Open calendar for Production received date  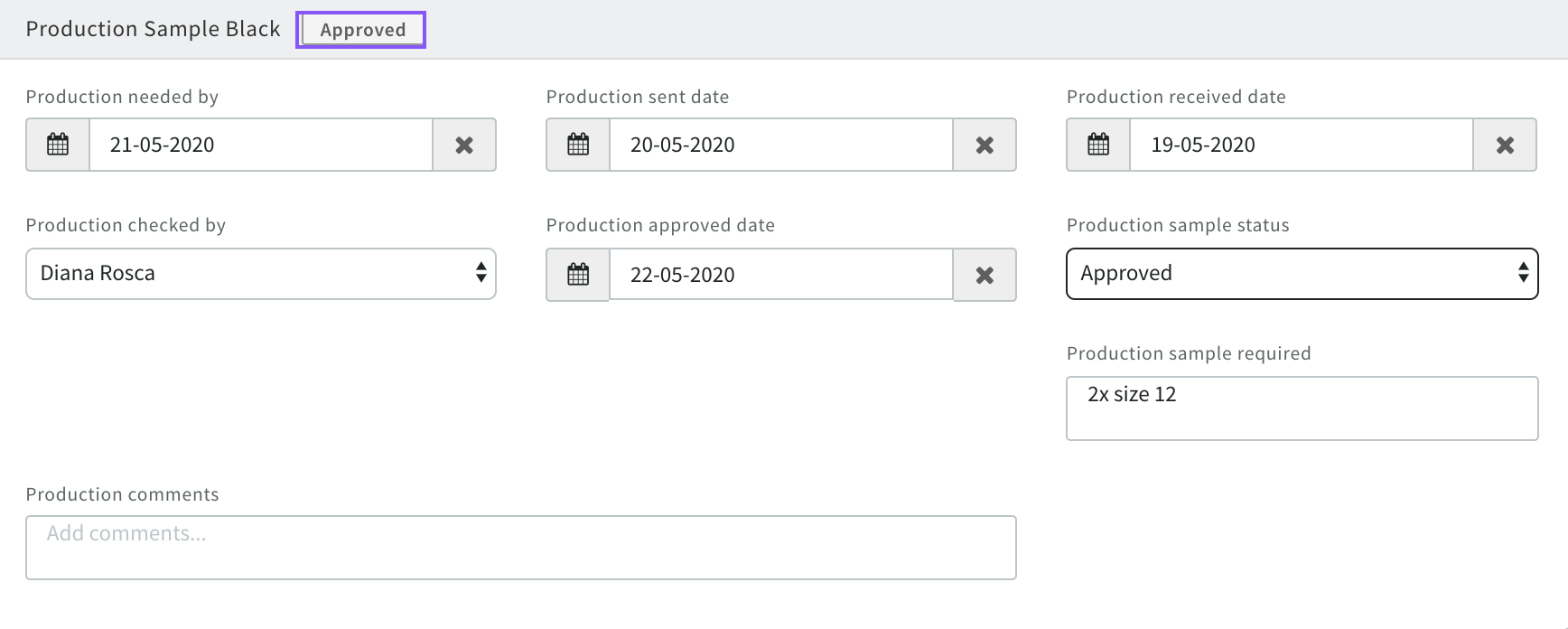pyautogui.click(x=1098, y=145)
